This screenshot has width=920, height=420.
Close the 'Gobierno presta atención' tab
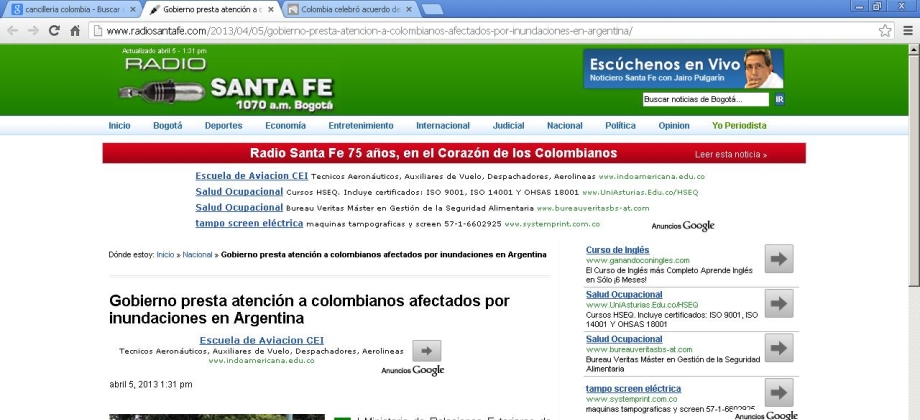270,9
